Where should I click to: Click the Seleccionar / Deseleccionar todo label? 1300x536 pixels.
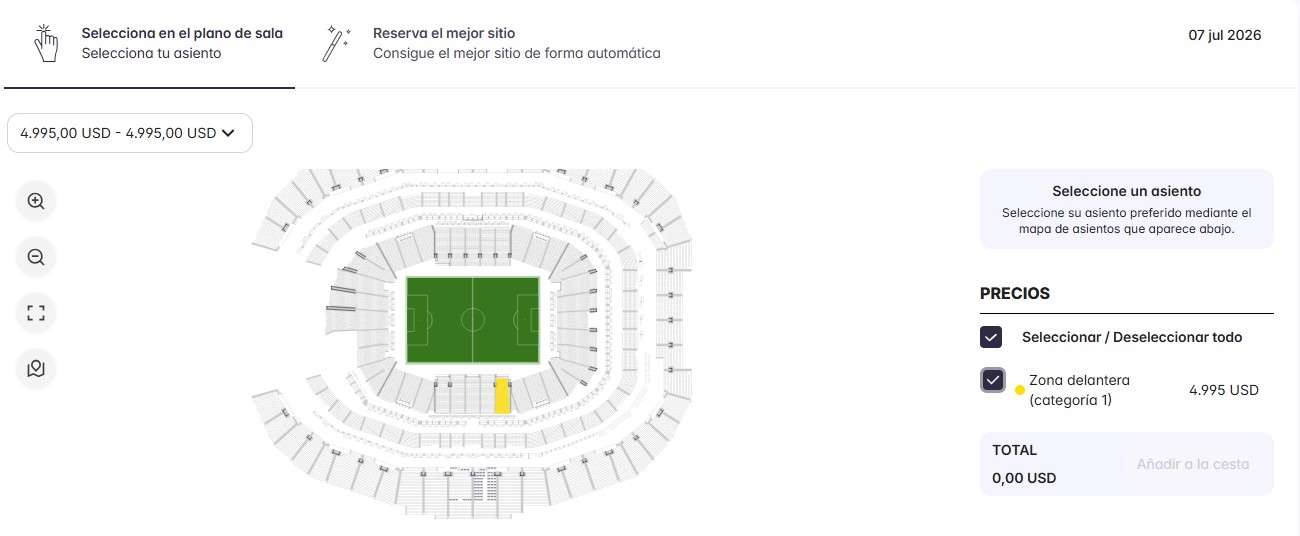pyautogui.click(x=1132, y=337)
